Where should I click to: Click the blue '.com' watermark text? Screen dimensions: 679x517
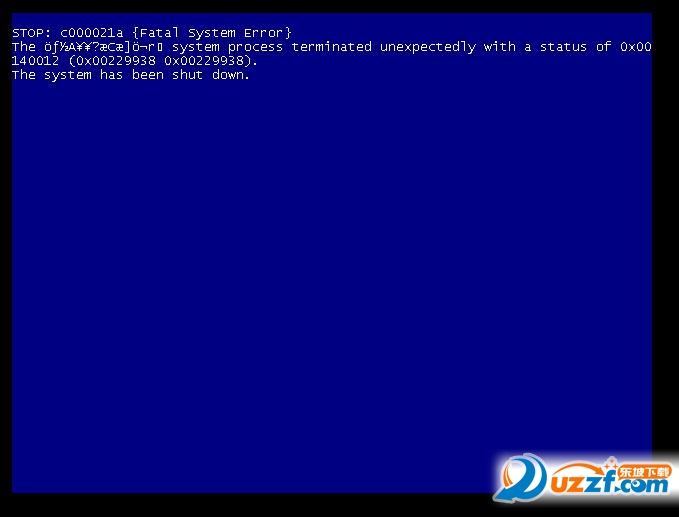[x=642, y=486]
